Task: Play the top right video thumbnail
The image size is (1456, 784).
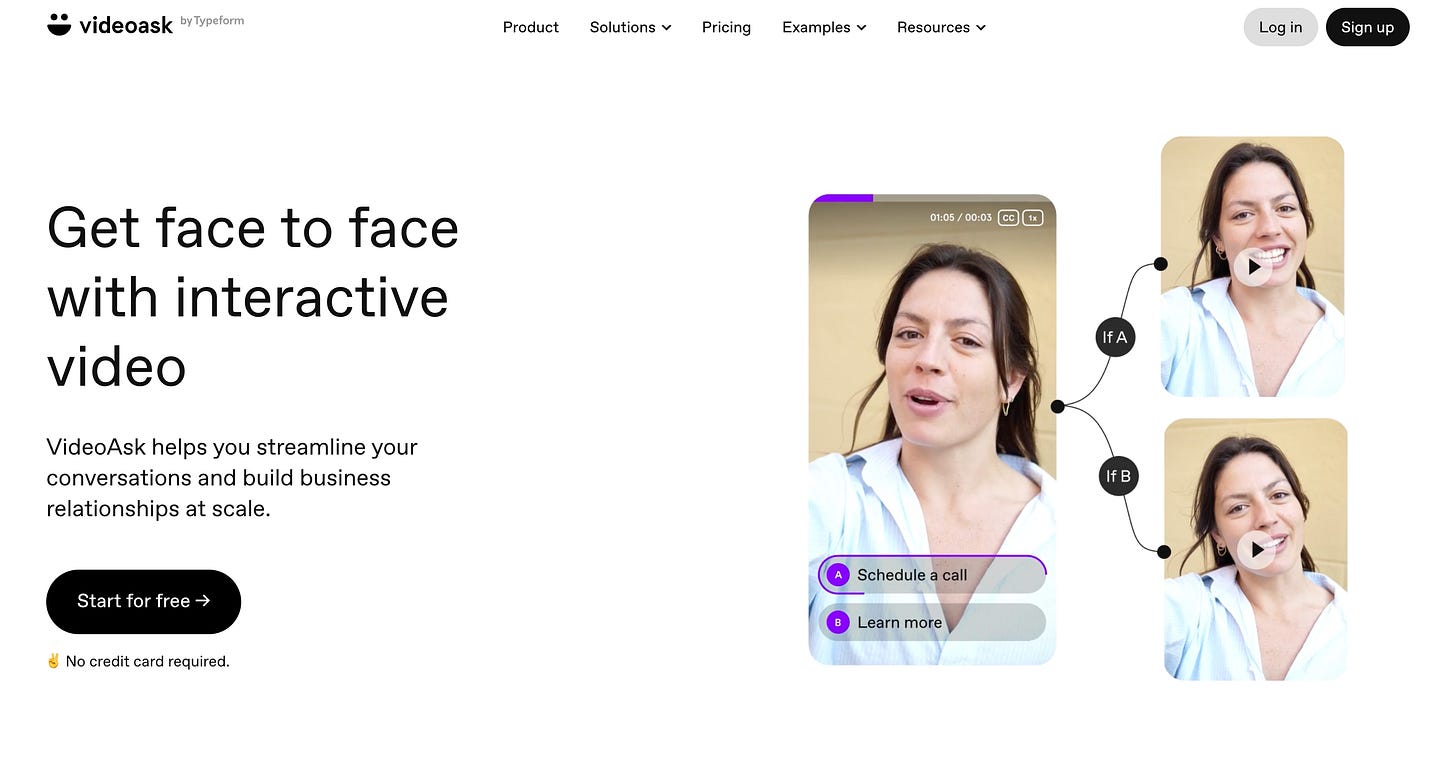Action: coord(1253,267)
